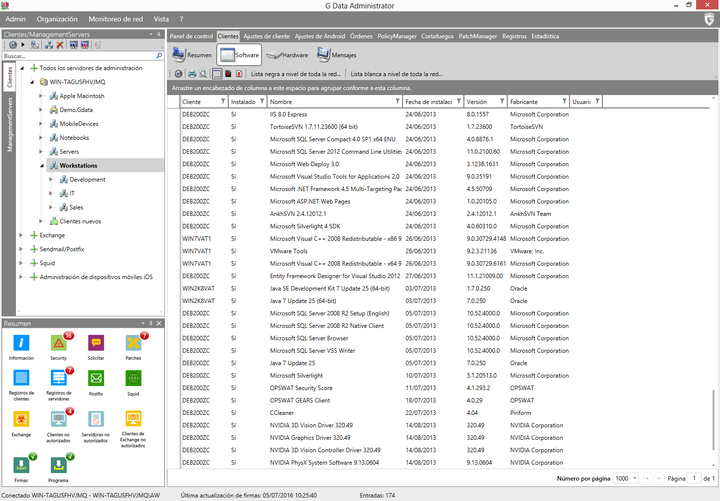
Task: Toggle filter on Fabricante column
Action: pos(564,101)
